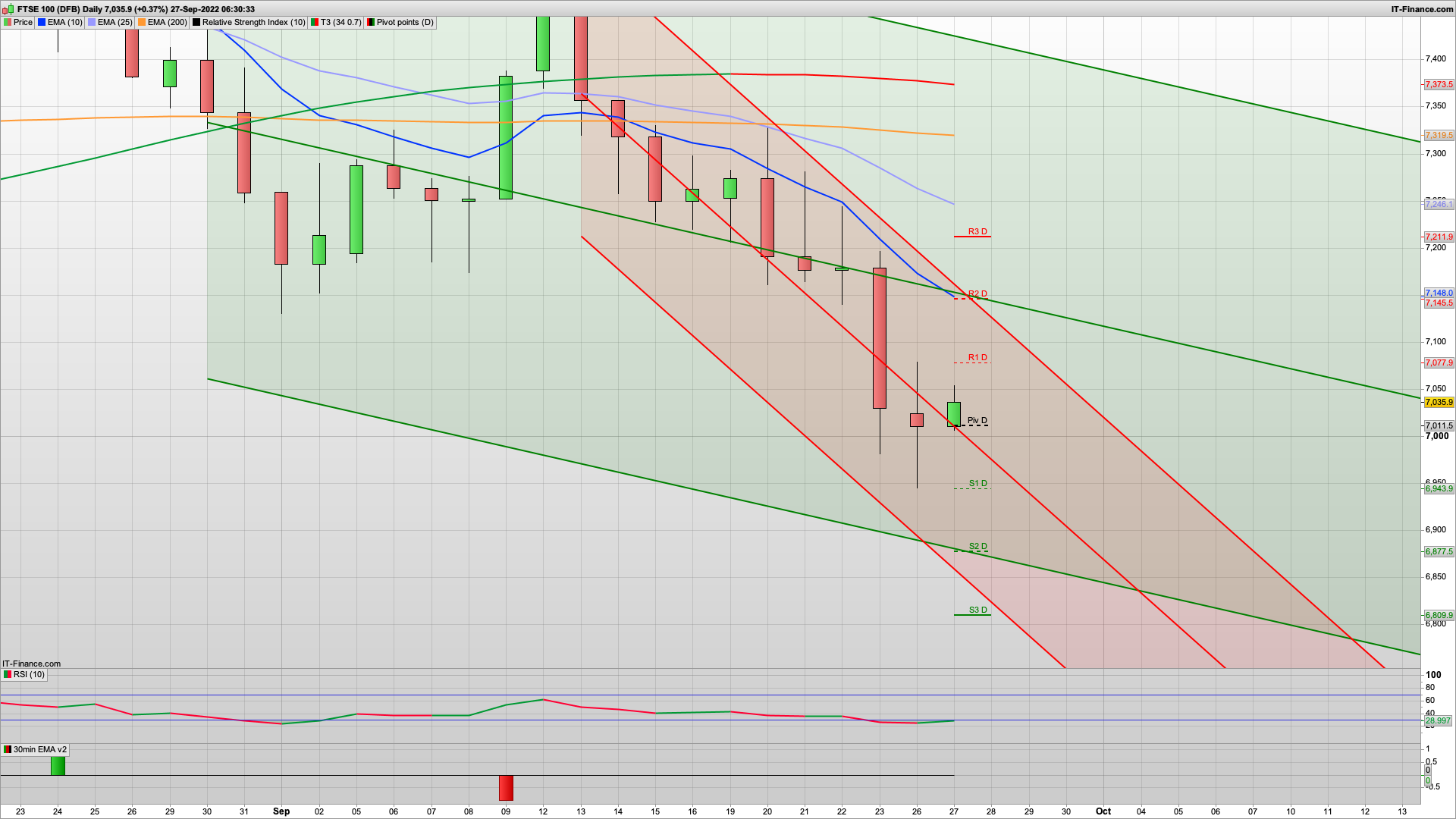Click the 7,319.5 EMA 200 value tag

pos(1439,136)
